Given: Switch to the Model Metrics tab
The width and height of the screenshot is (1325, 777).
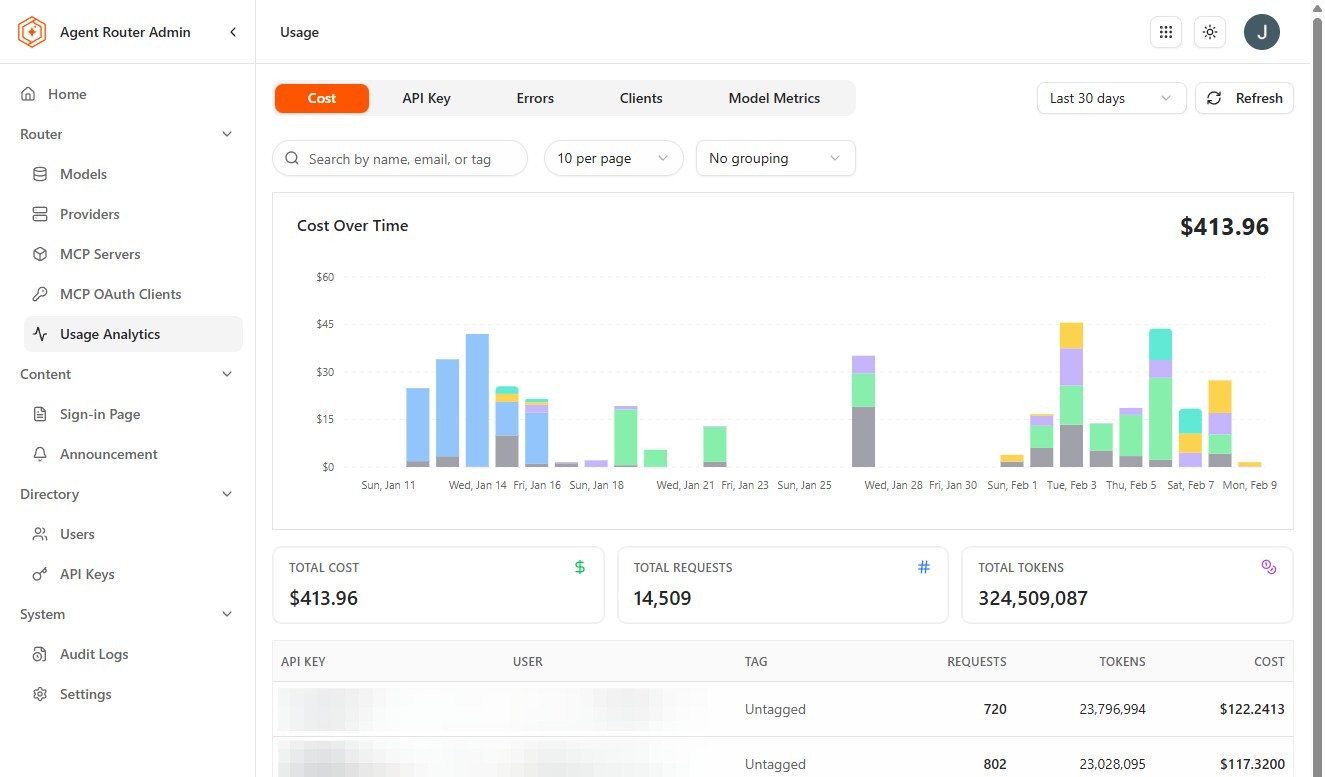Looking at the screenshot, I should click(774, 98).
